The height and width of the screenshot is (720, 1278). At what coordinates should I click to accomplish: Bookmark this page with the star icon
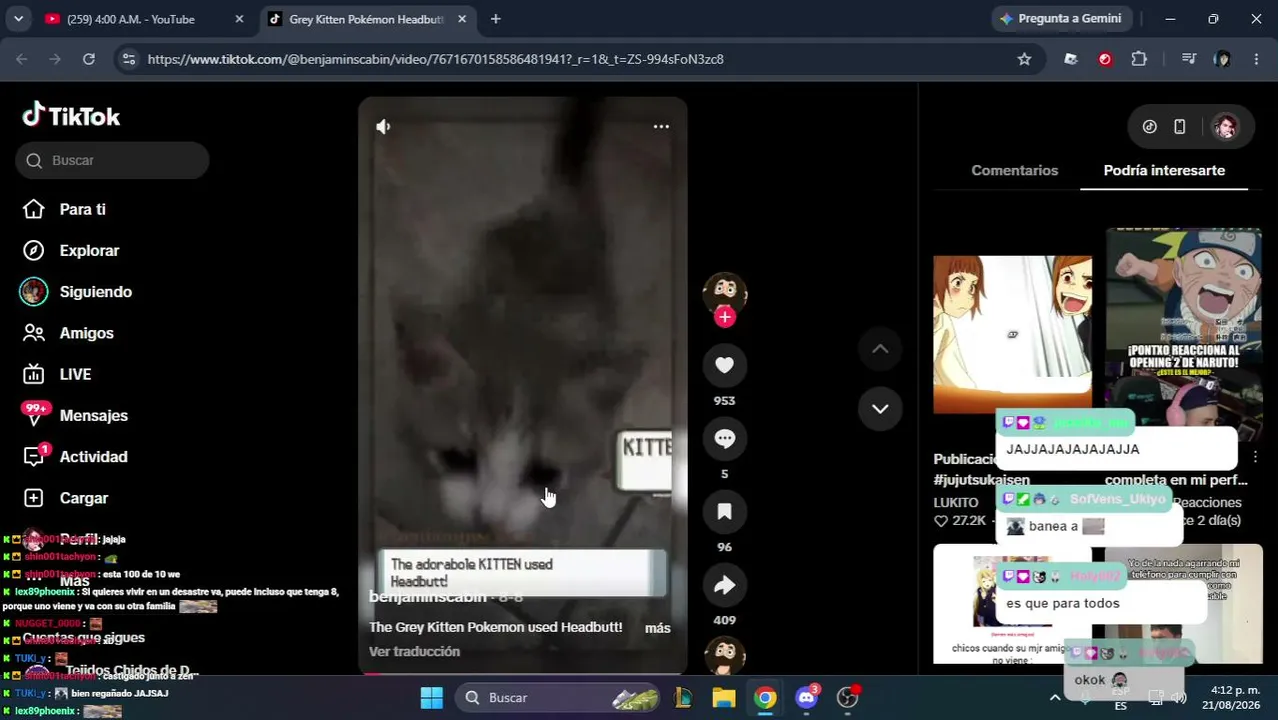tap(1024, 59)
